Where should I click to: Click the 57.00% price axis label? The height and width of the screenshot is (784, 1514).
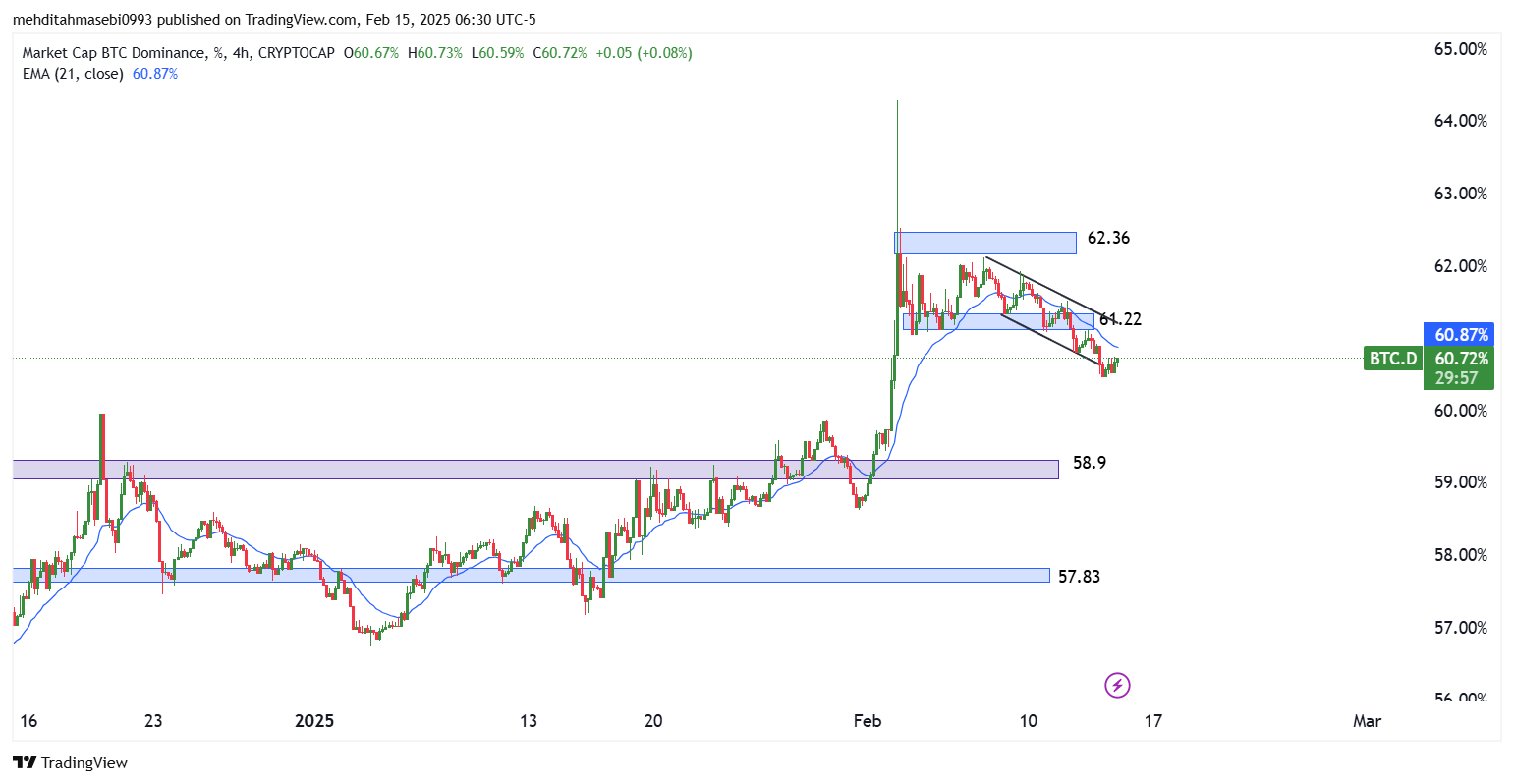(1461, 628)
